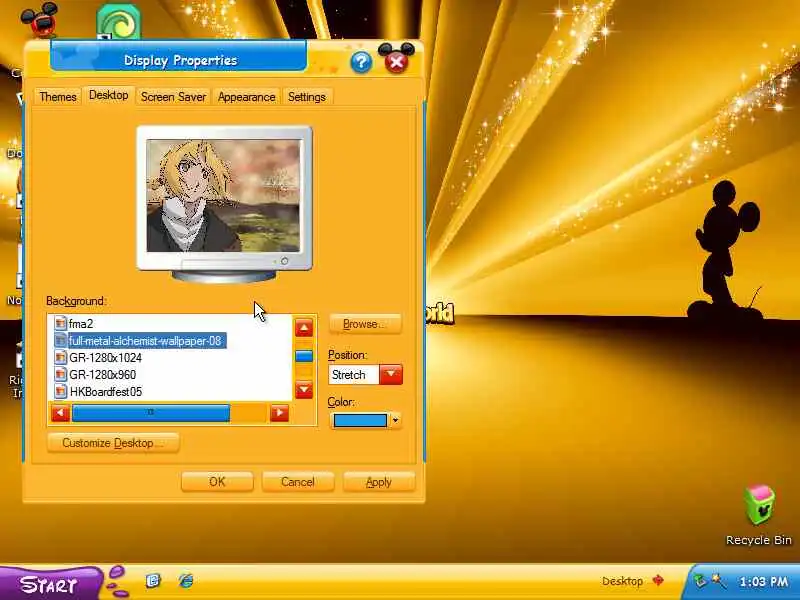The width and height of the screenshot is (800, 600).
Task: Click the first system tray icon
Action: click(x=699, y=581)
